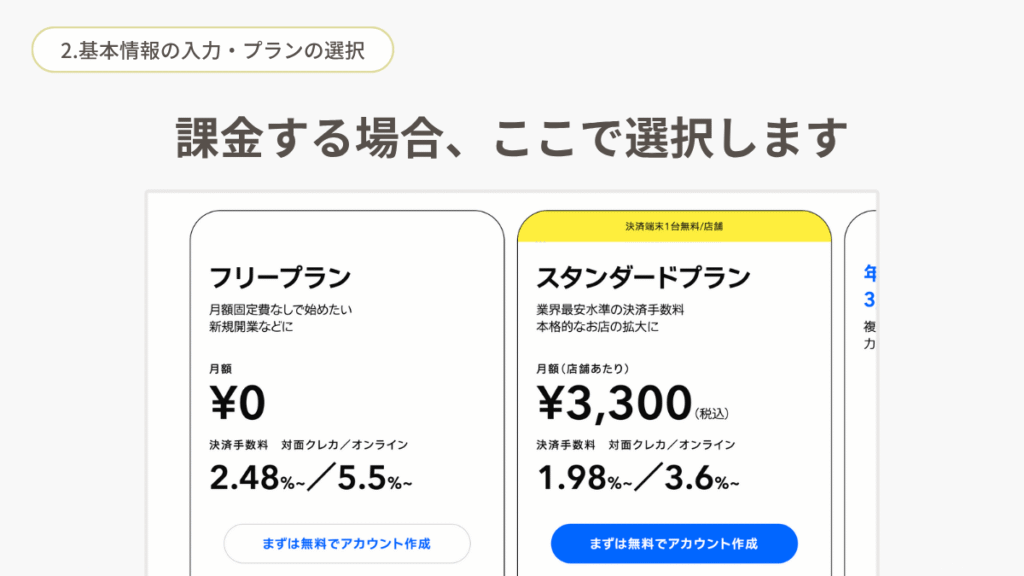Click the heading 課金する場合、ここで選択します
The image size is (1024, 576).
512,138
